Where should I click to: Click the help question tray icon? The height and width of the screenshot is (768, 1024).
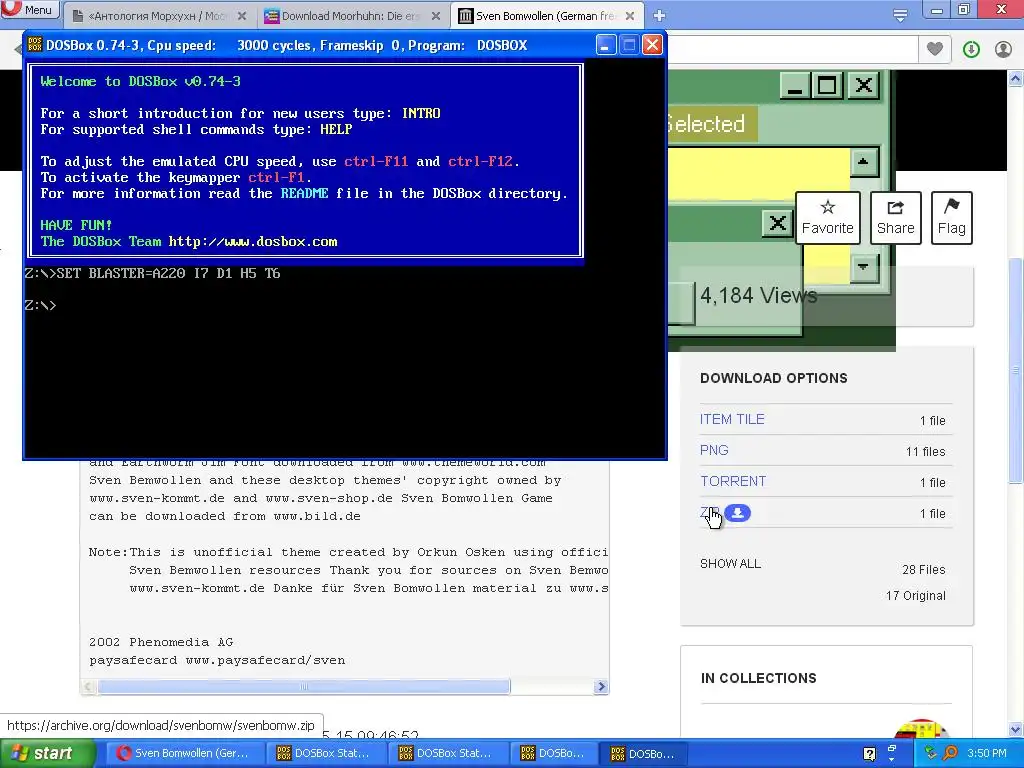[869, 754]
